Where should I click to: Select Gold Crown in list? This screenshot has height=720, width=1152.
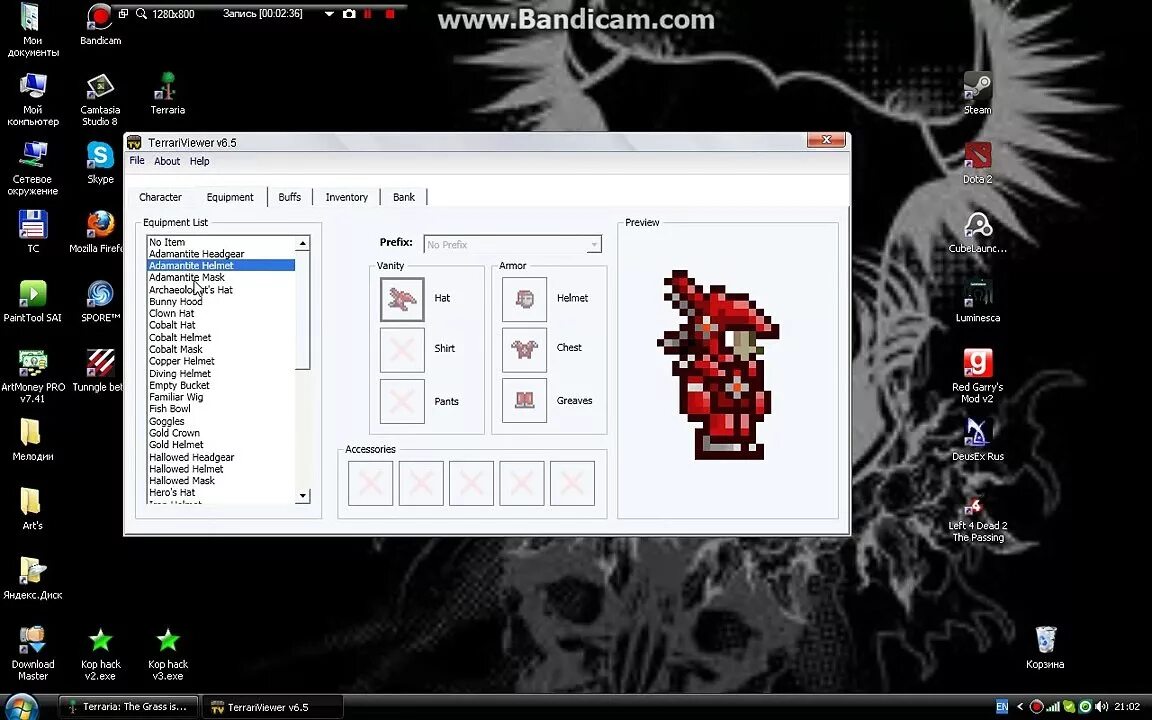(221, 433)
